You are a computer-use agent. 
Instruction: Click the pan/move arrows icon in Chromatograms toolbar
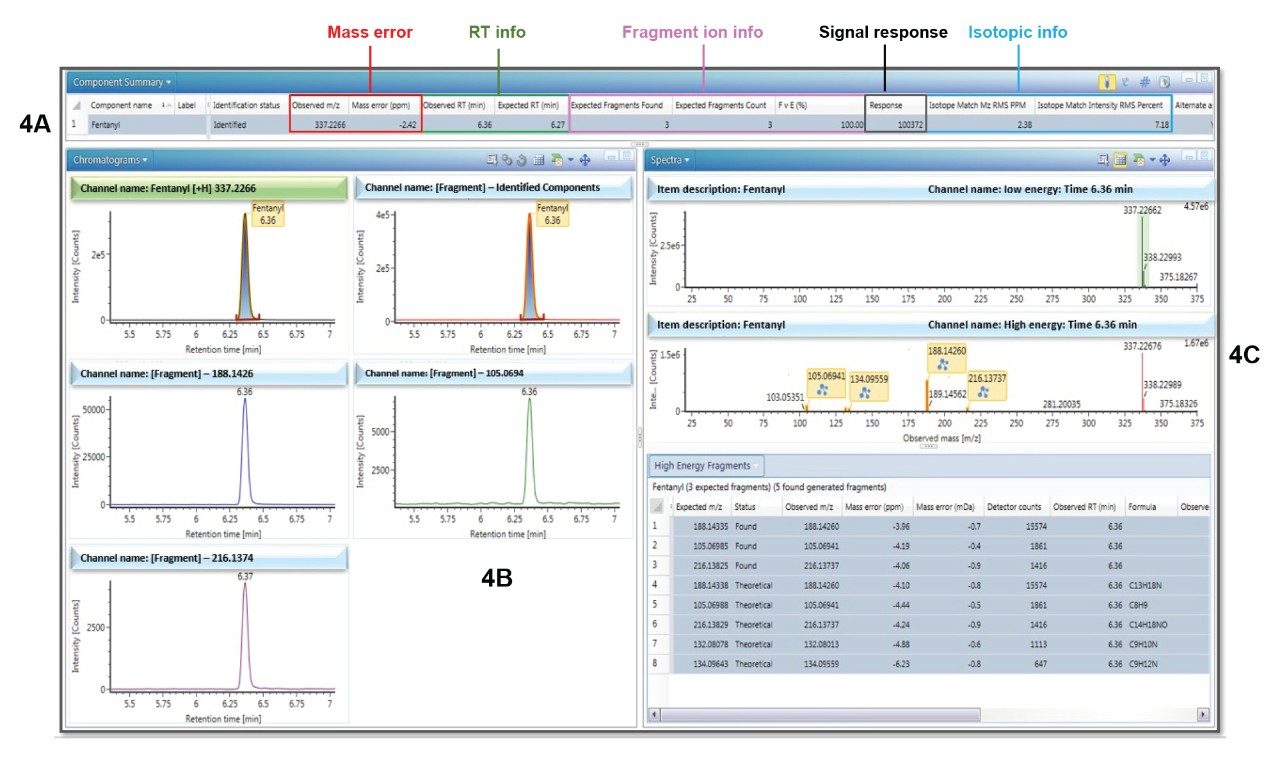[582, 160]
